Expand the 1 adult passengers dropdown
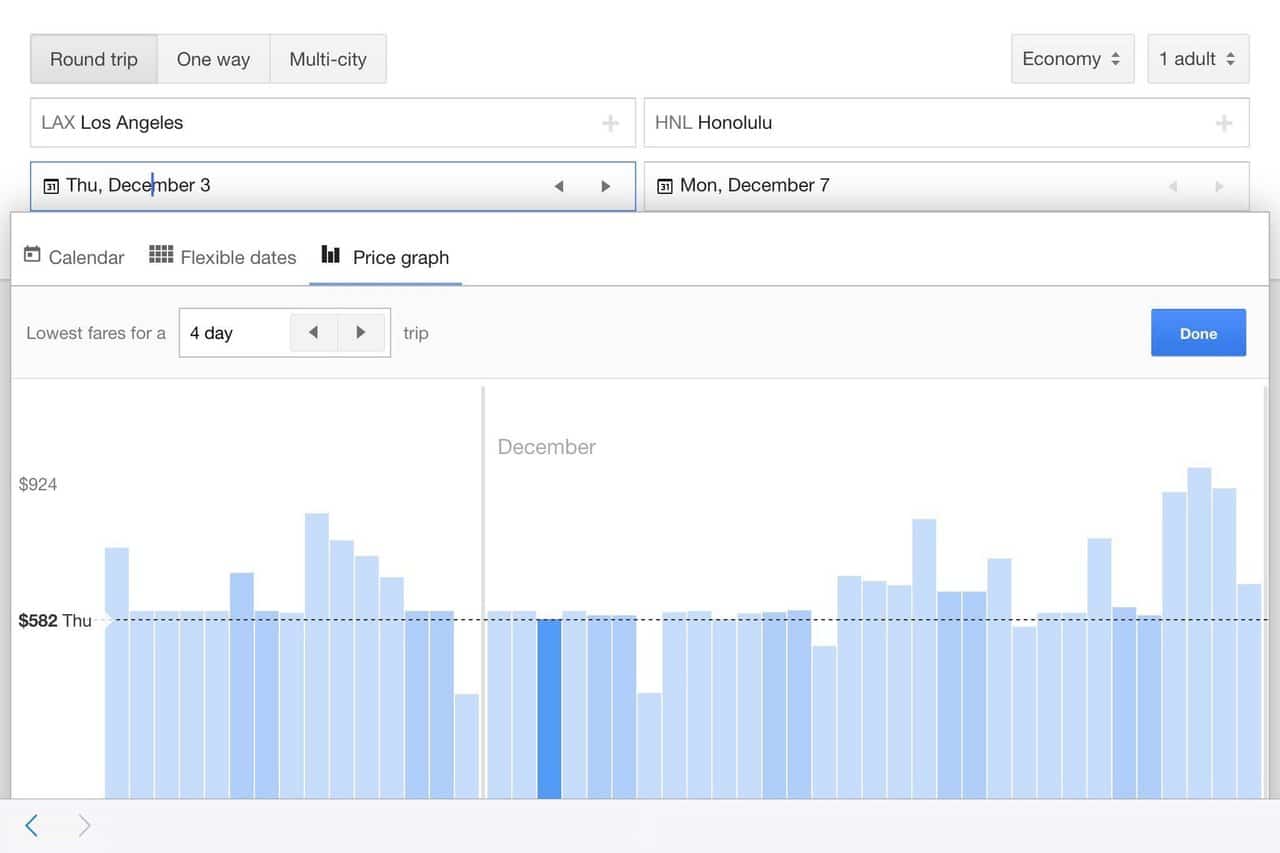This screenshot has width=1280, height=853. tap(1197, 59)
